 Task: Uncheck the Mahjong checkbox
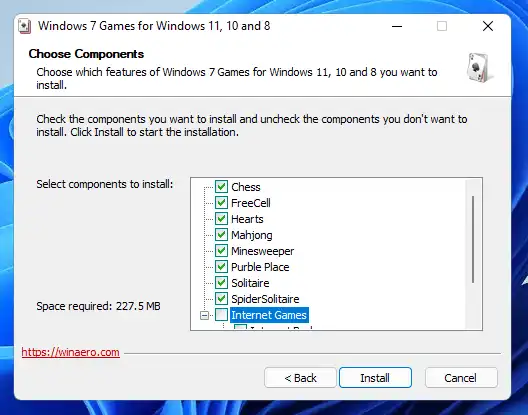[221, 234]
